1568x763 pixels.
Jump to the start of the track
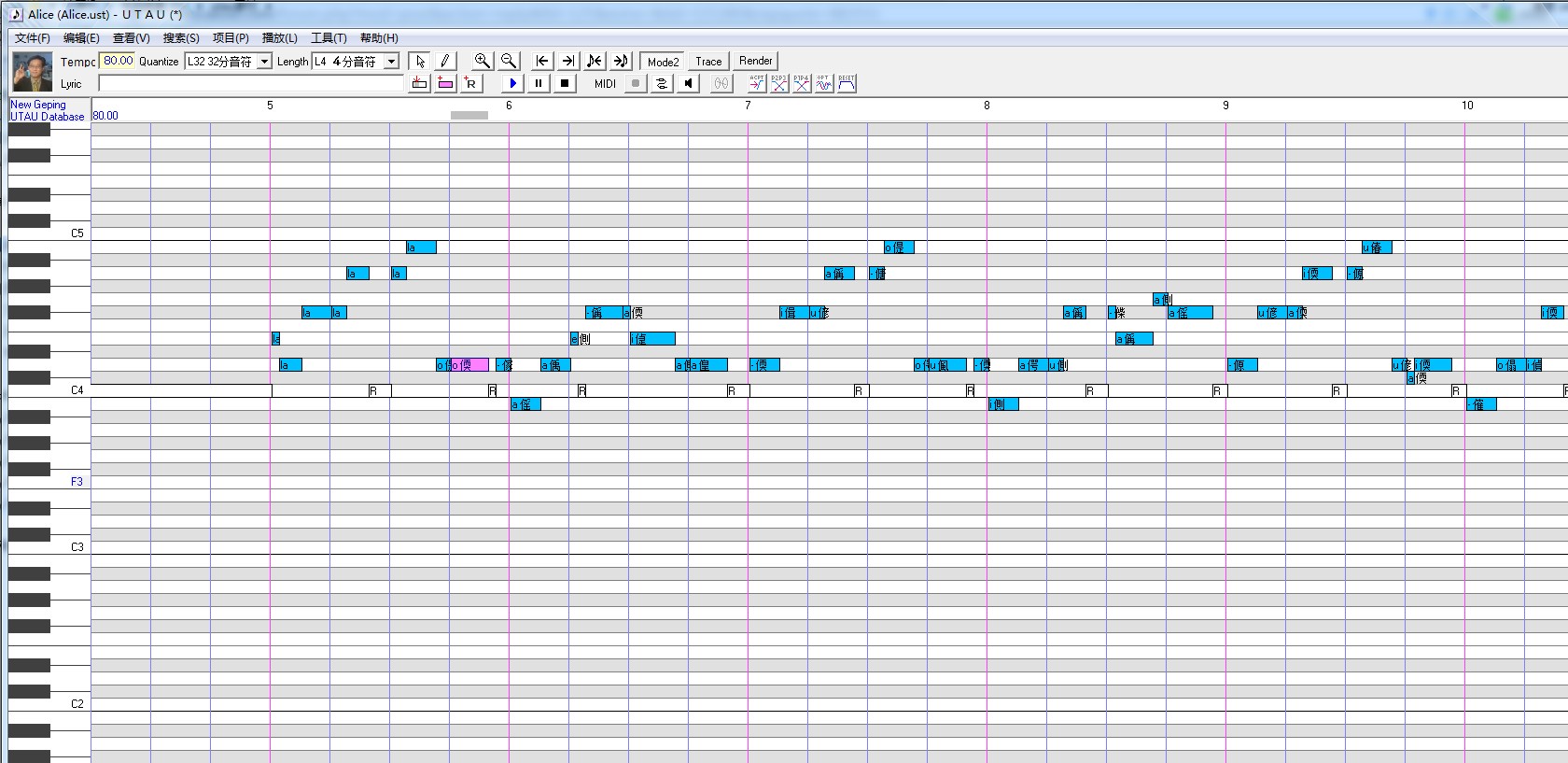[542, 61]
